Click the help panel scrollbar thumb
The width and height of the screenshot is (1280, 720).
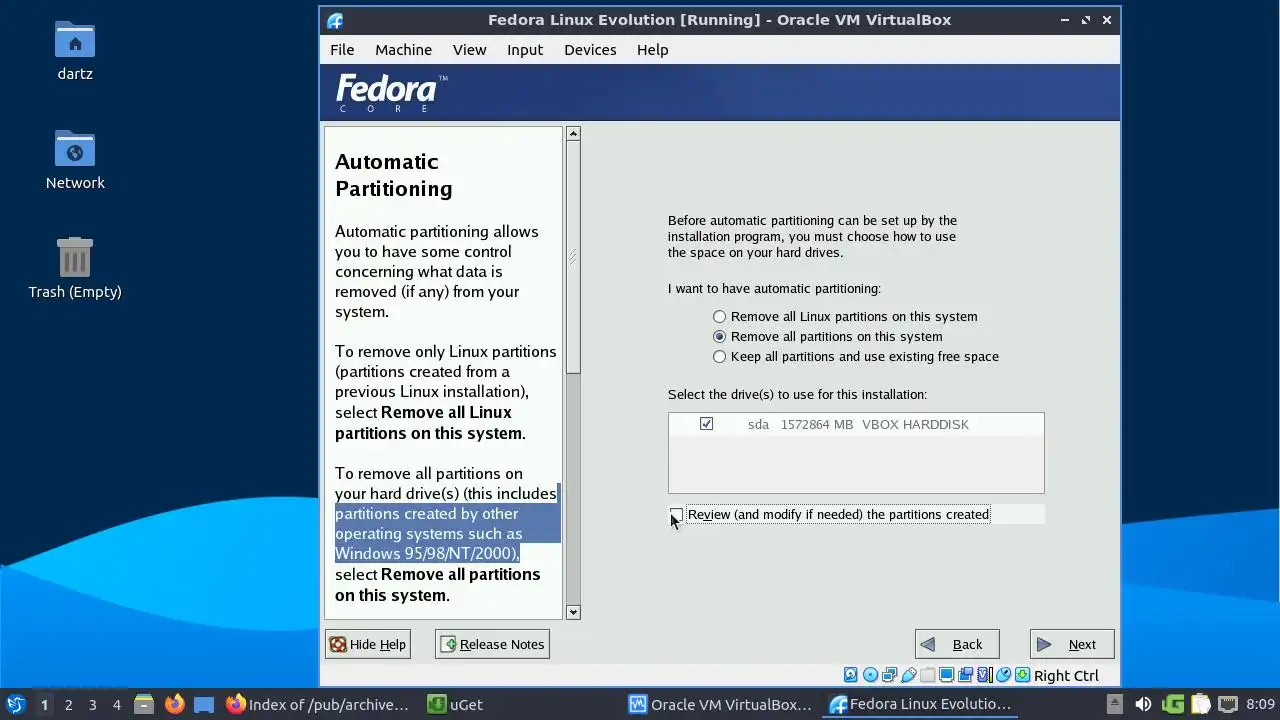click(x=573, y=258)
